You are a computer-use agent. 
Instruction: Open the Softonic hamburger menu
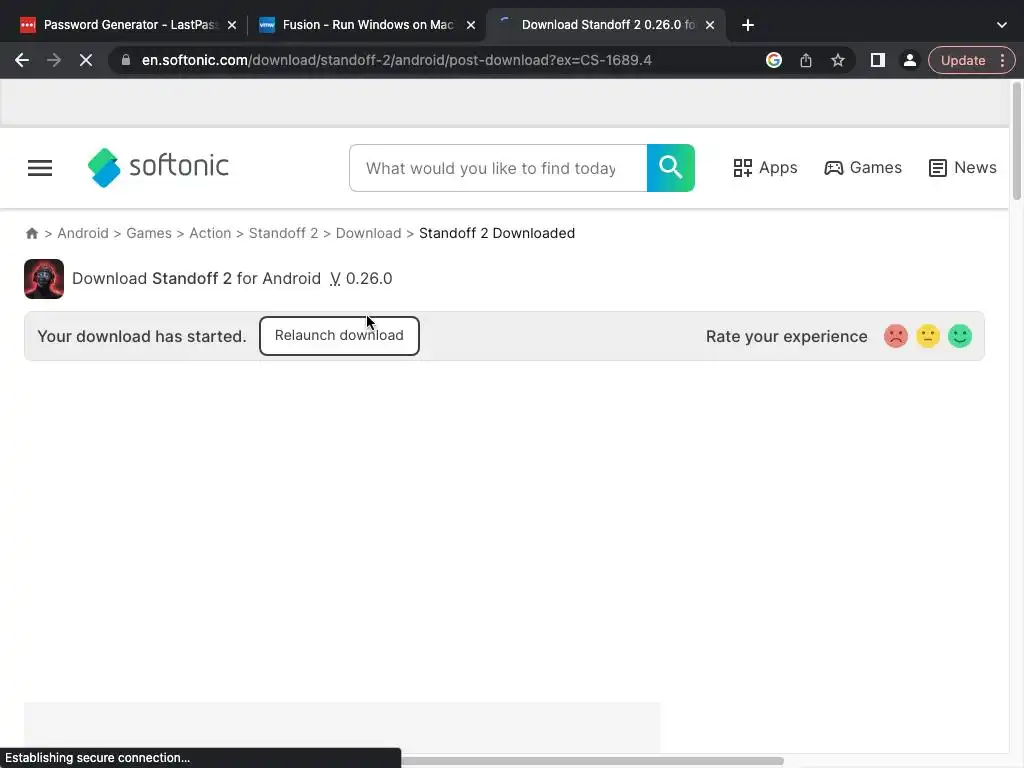point(40,168)
